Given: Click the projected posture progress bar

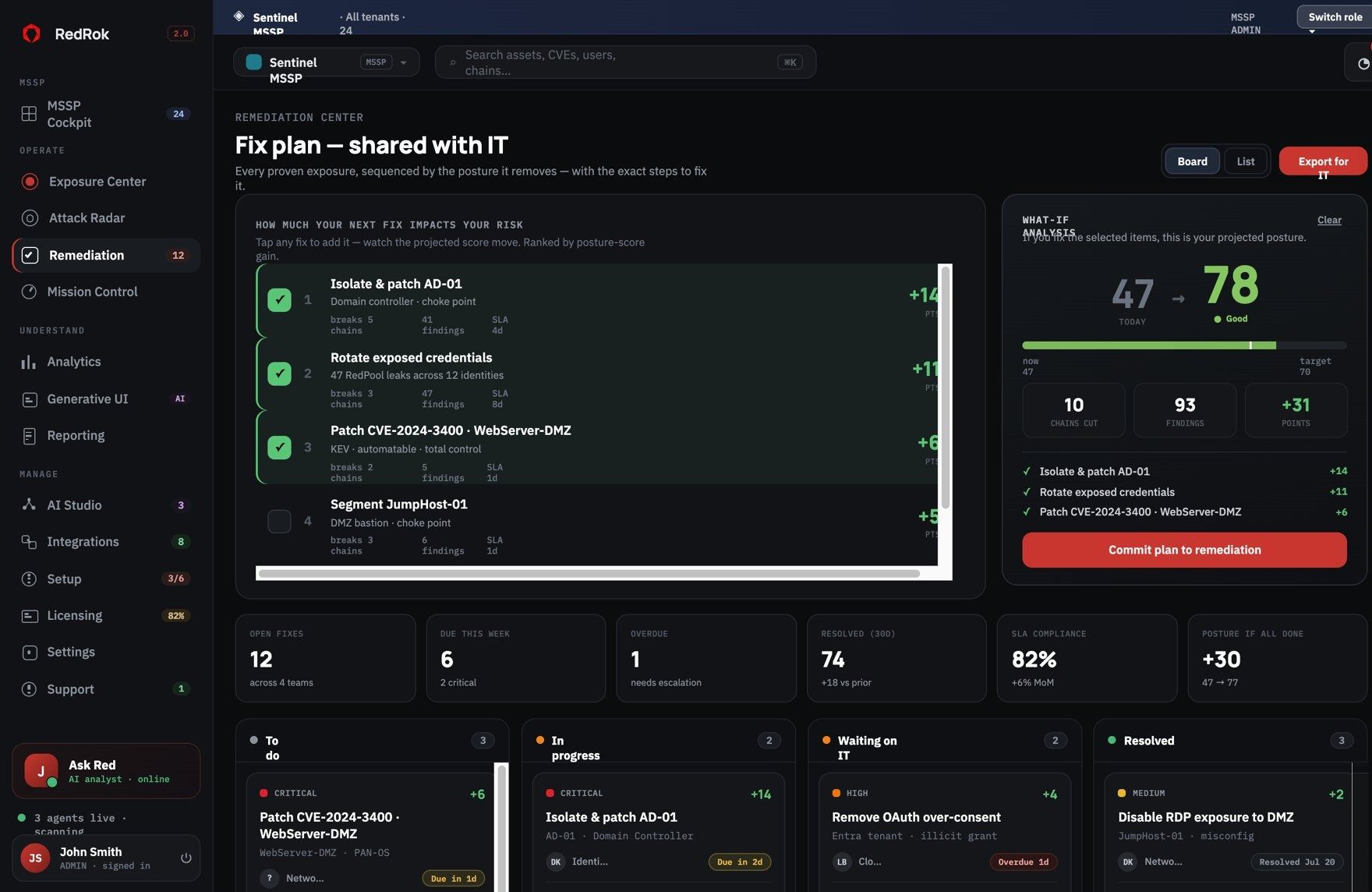Looking at the screenshot, I should pos(1184,345).
